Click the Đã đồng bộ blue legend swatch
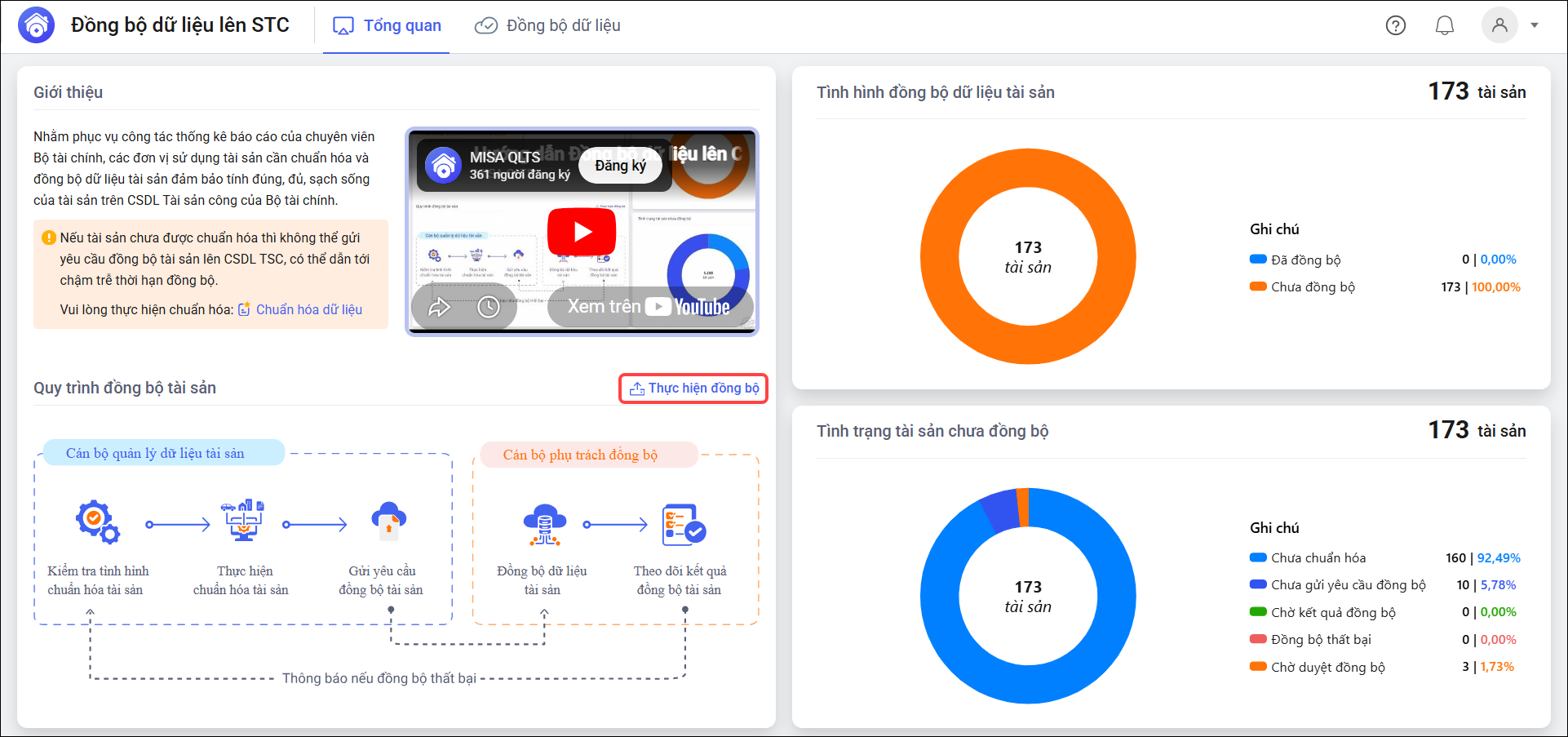The width and height of the screenshot is (1568, 737). click(x=1258, y=260)
